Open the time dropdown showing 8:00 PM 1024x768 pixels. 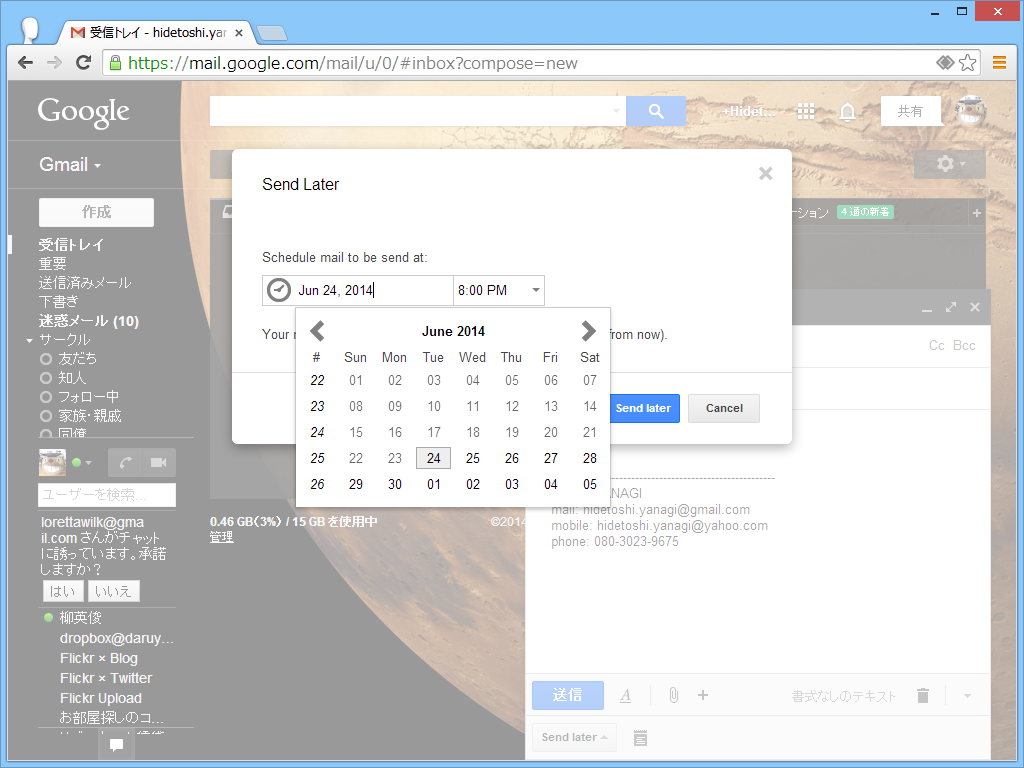pyautogui.click(x=499, y=290)
